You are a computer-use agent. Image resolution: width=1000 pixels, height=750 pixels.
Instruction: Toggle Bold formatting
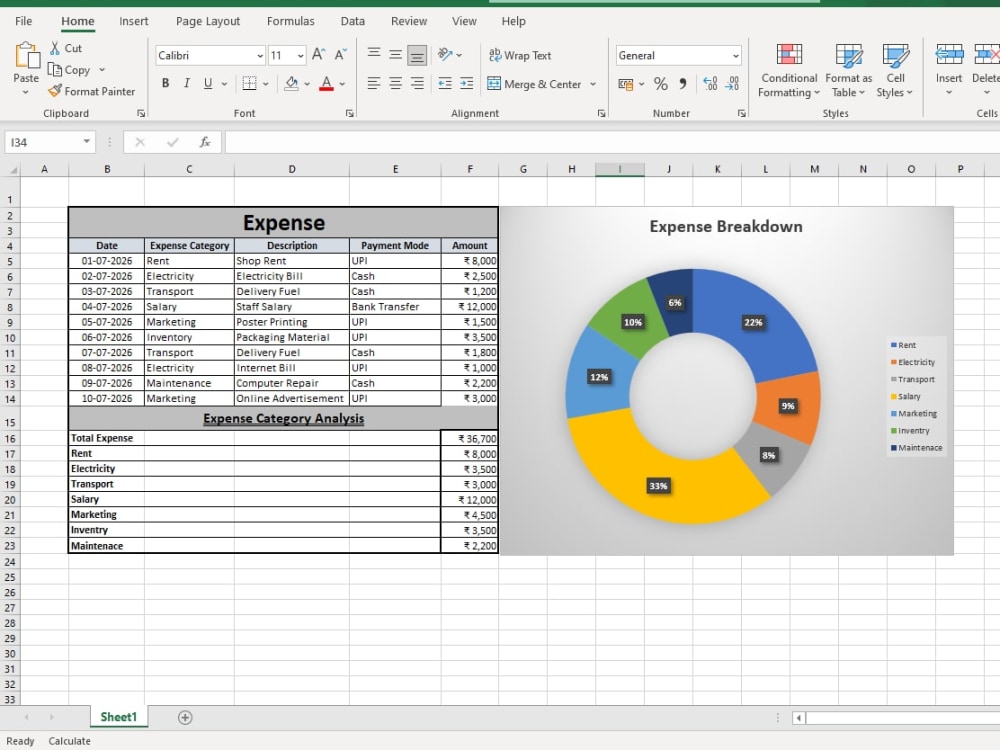[166, 84]
